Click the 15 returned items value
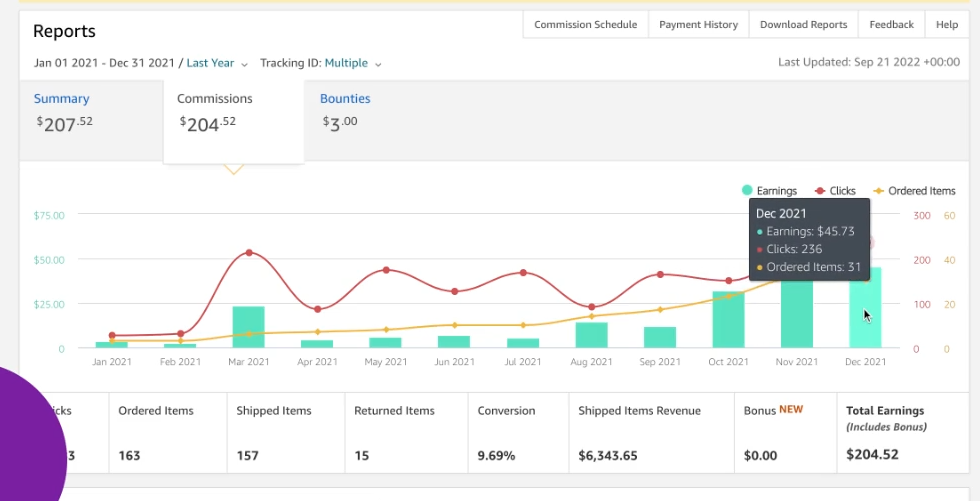Viewport: 980px width, 501px height. point(361,455)
